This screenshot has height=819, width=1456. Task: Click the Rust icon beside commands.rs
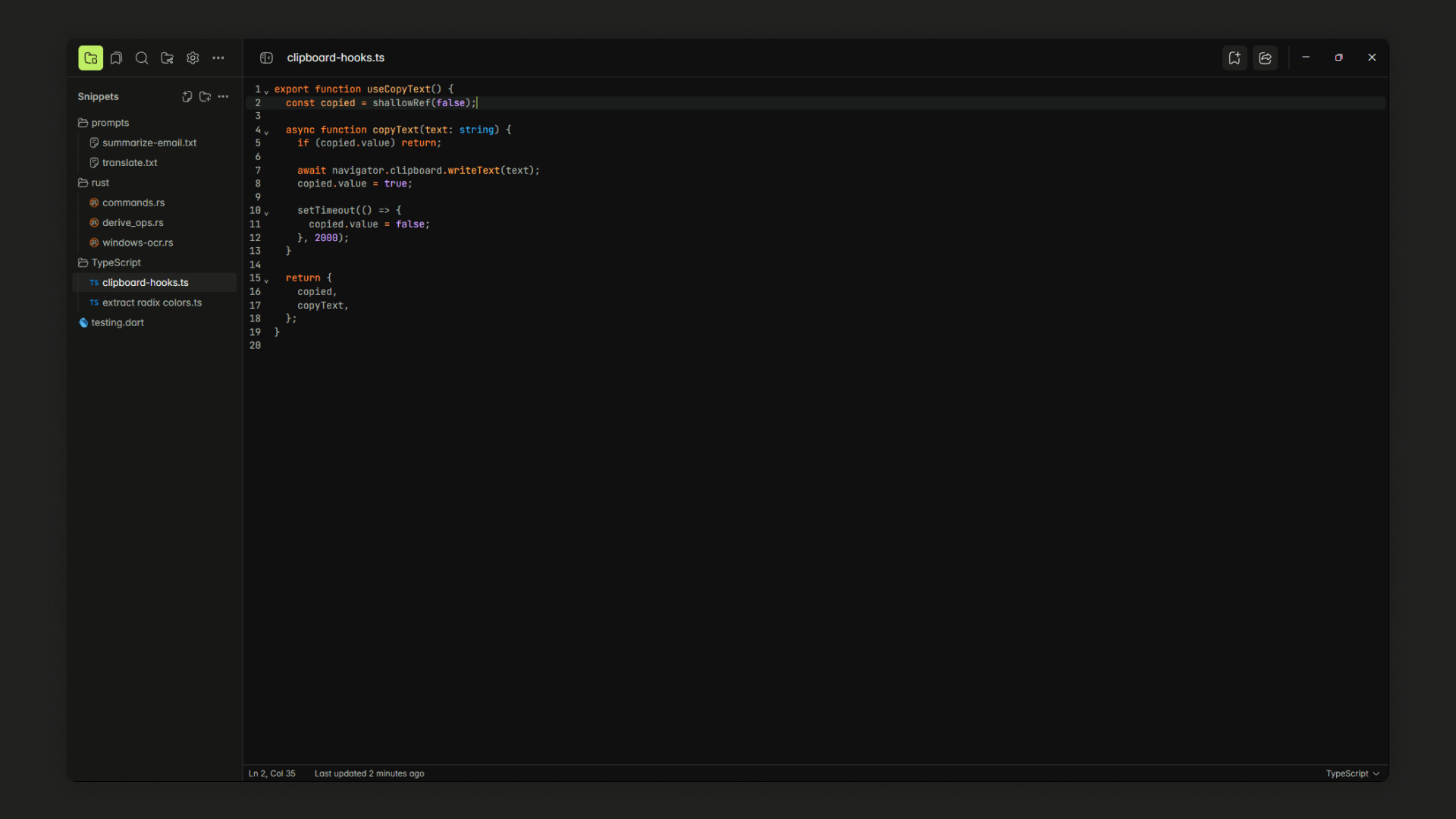coord(94,202)
